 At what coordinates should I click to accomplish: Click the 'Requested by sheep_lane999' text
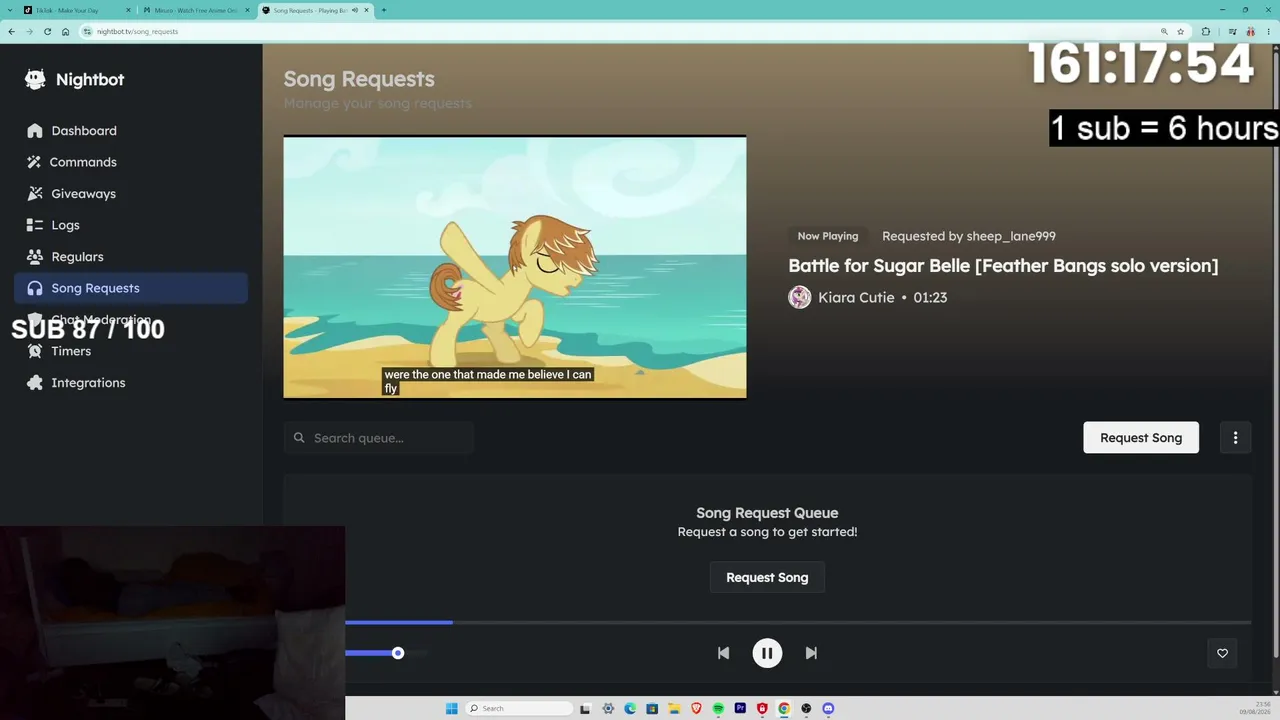(x=969, y=236)
